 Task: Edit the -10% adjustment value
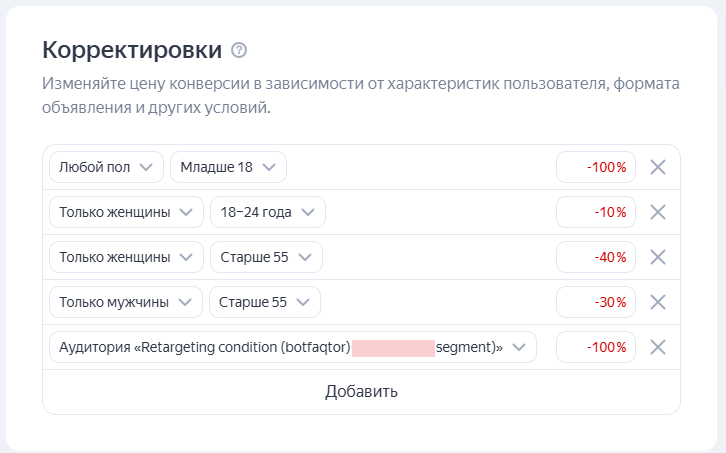click(596, 212)
